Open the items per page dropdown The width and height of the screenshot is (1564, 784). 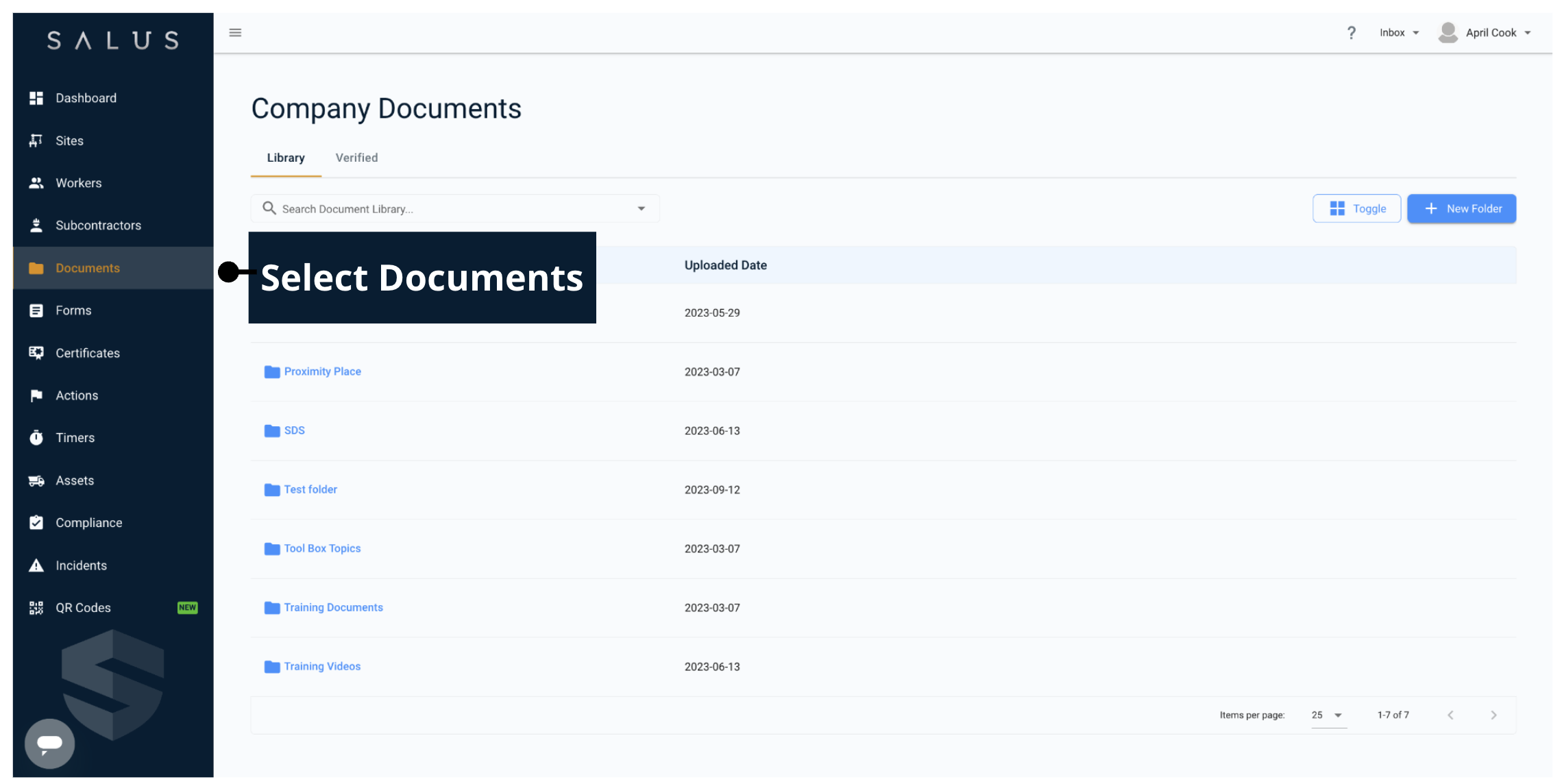point(1326,715)
